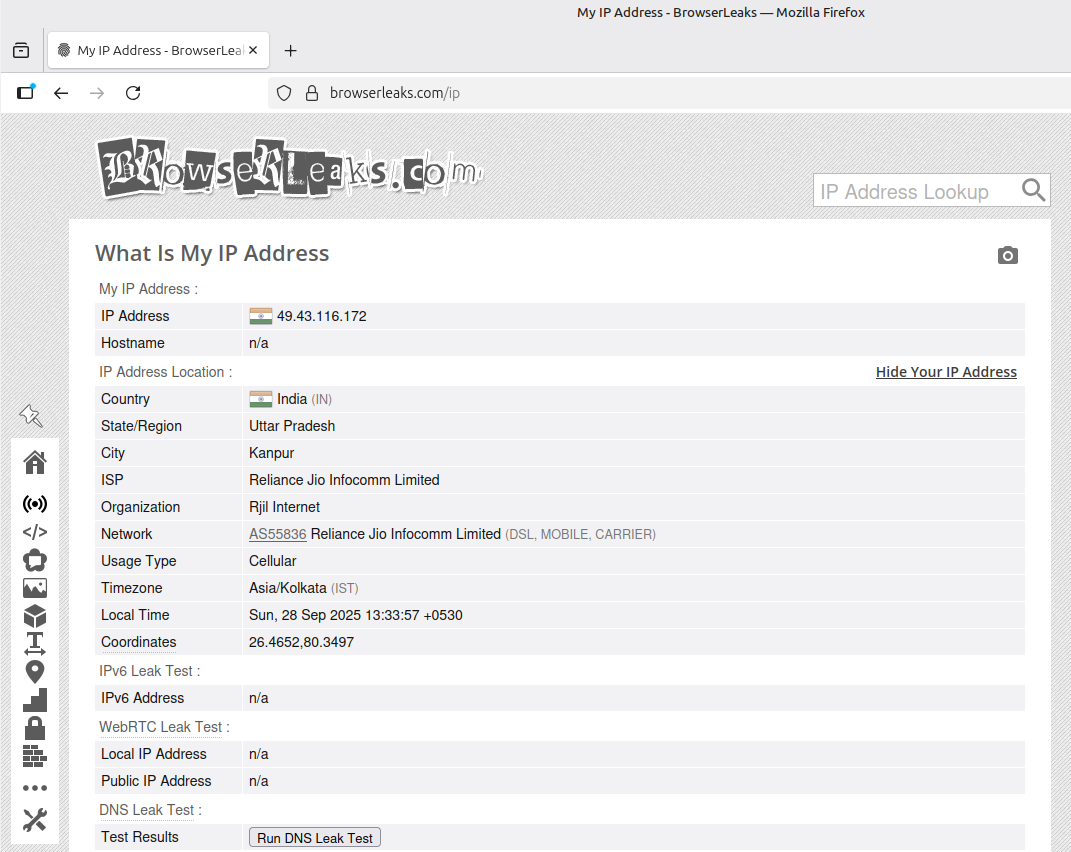The height and width of the screenshot is (852, 1071).
Task: Click the picture-frame Canvas icon in sidebar
Action: click(35, 588)
